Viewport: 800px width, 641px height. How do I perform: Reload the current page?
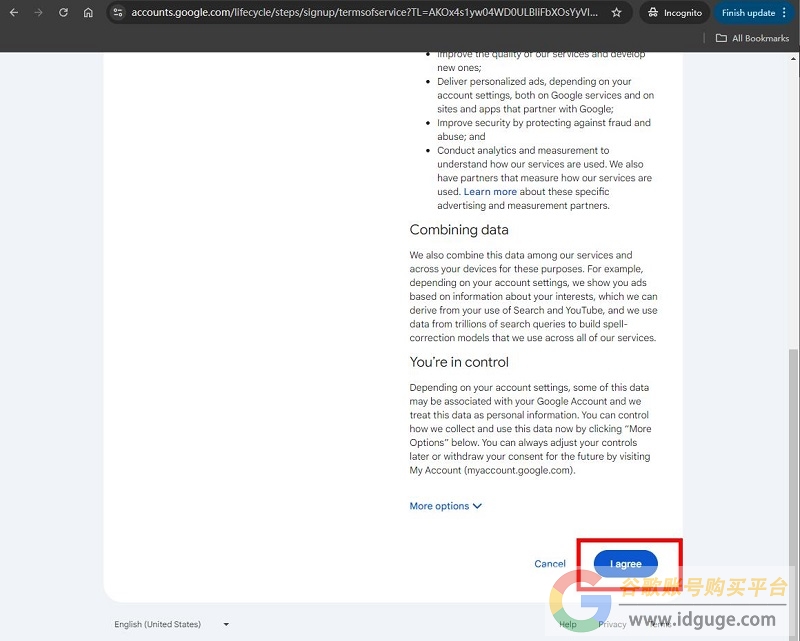pyautogui.click(x=63, y=12)
